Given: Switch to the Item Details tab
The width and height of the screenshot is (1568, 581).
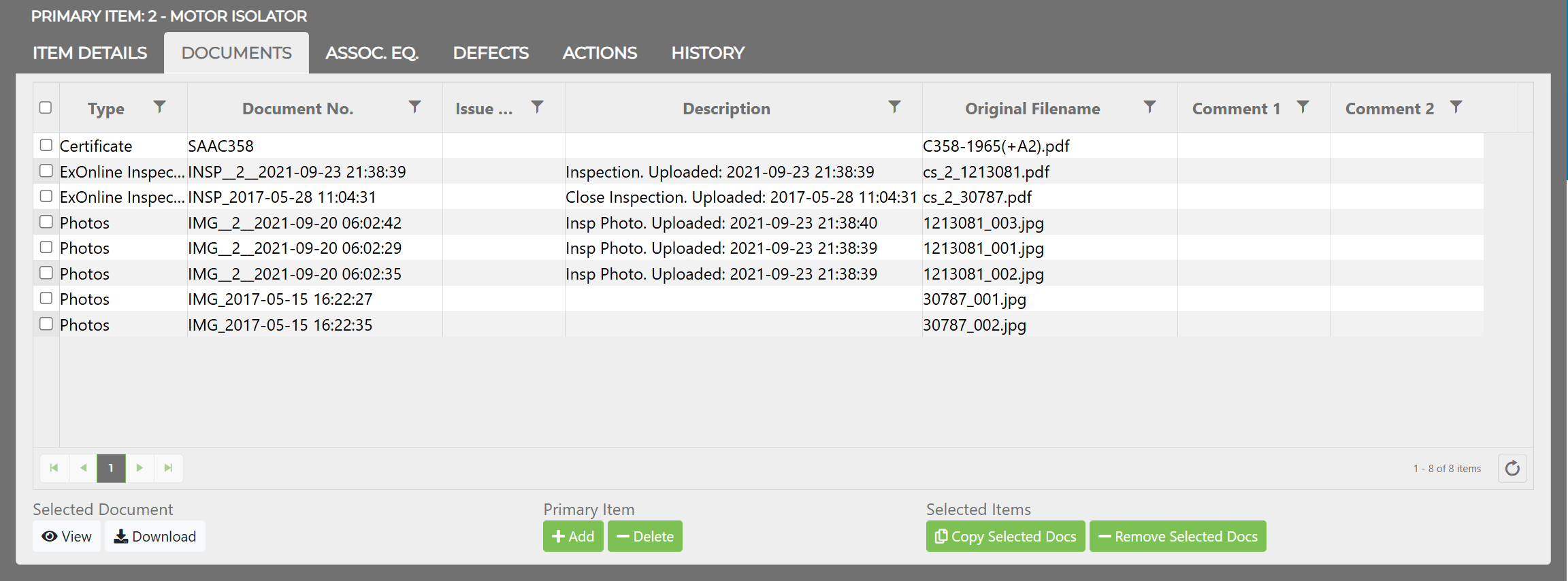Looking at the screenshot, I should (90, 53).
